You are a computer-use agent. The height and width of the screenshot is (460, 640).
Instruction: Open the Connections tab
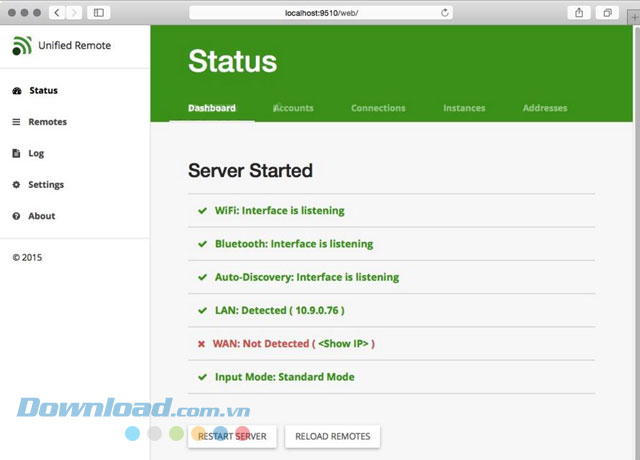(378, 108)
